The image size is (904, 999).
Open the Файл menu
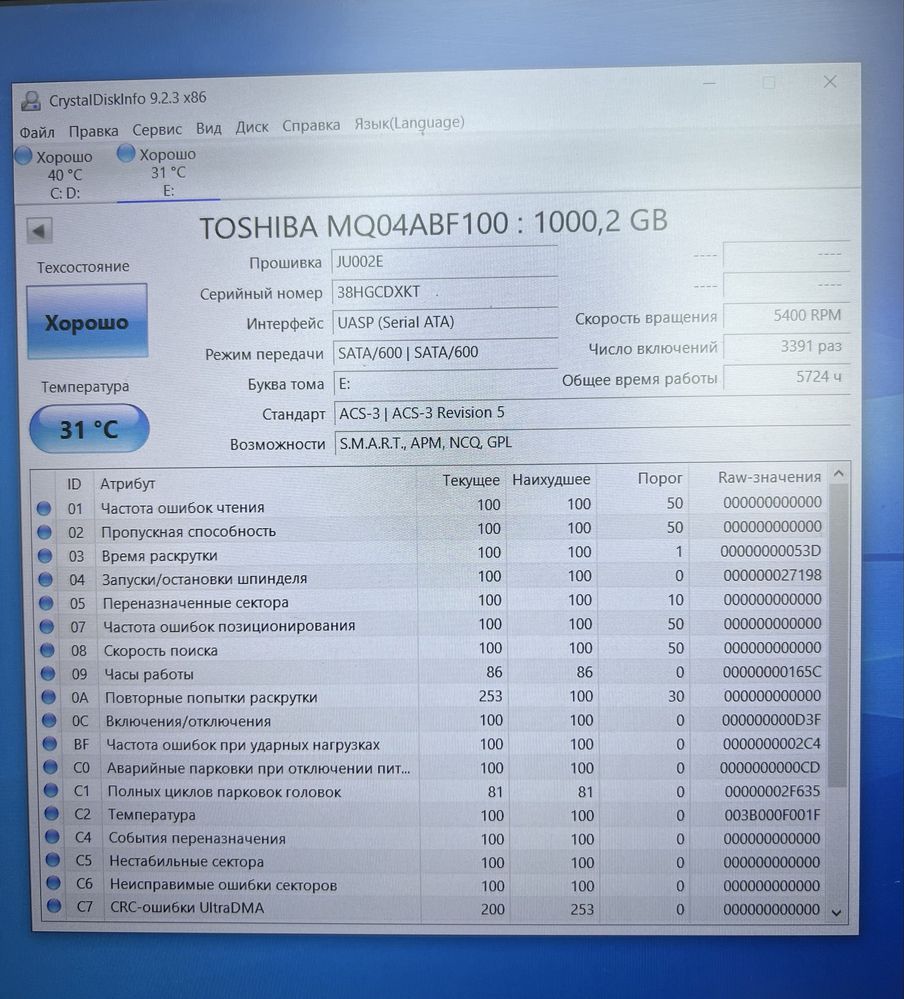[x=37, y=132]
